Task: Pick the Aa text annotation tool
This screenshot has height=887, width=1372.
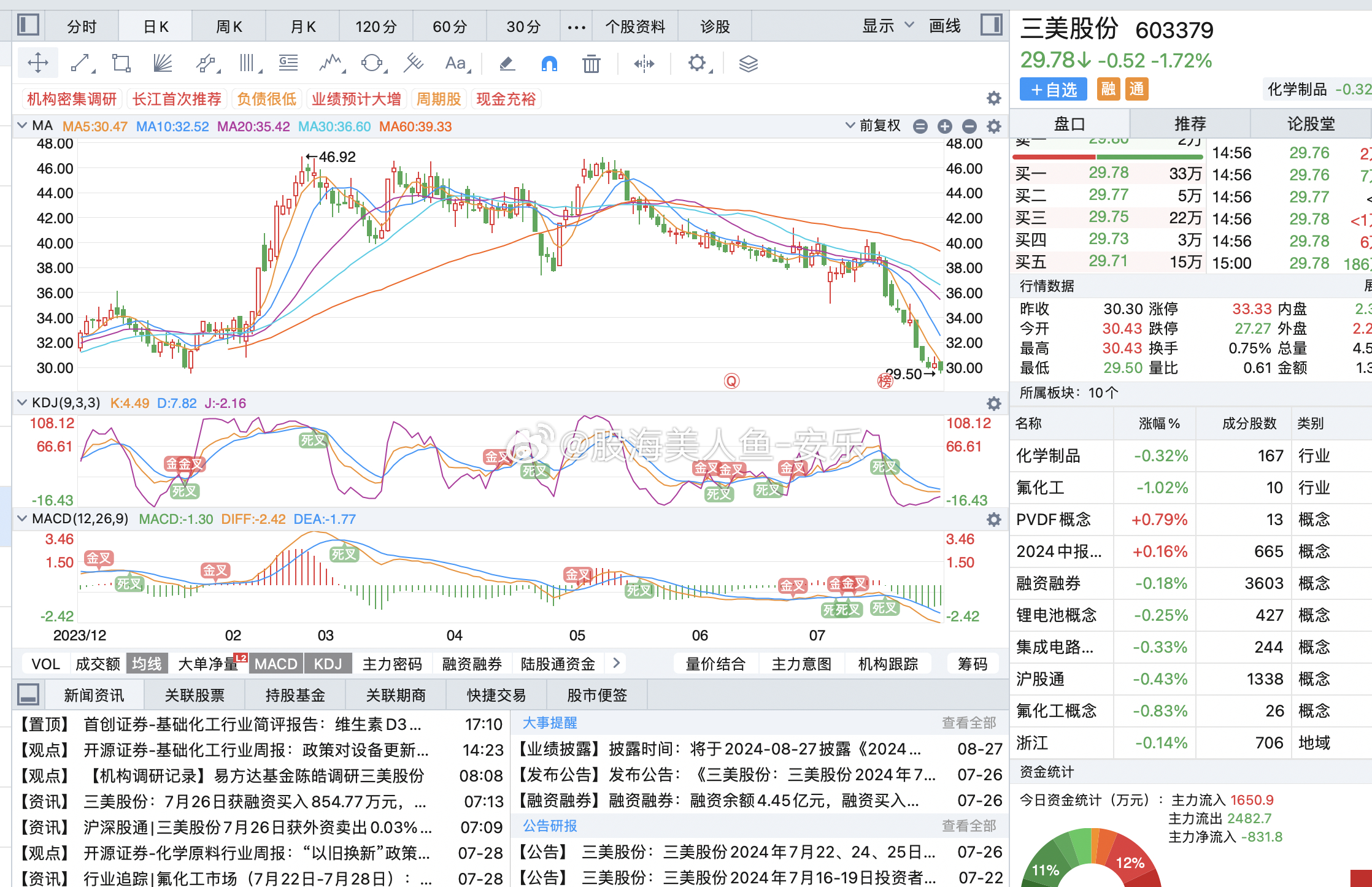Action: coord(456,63)
